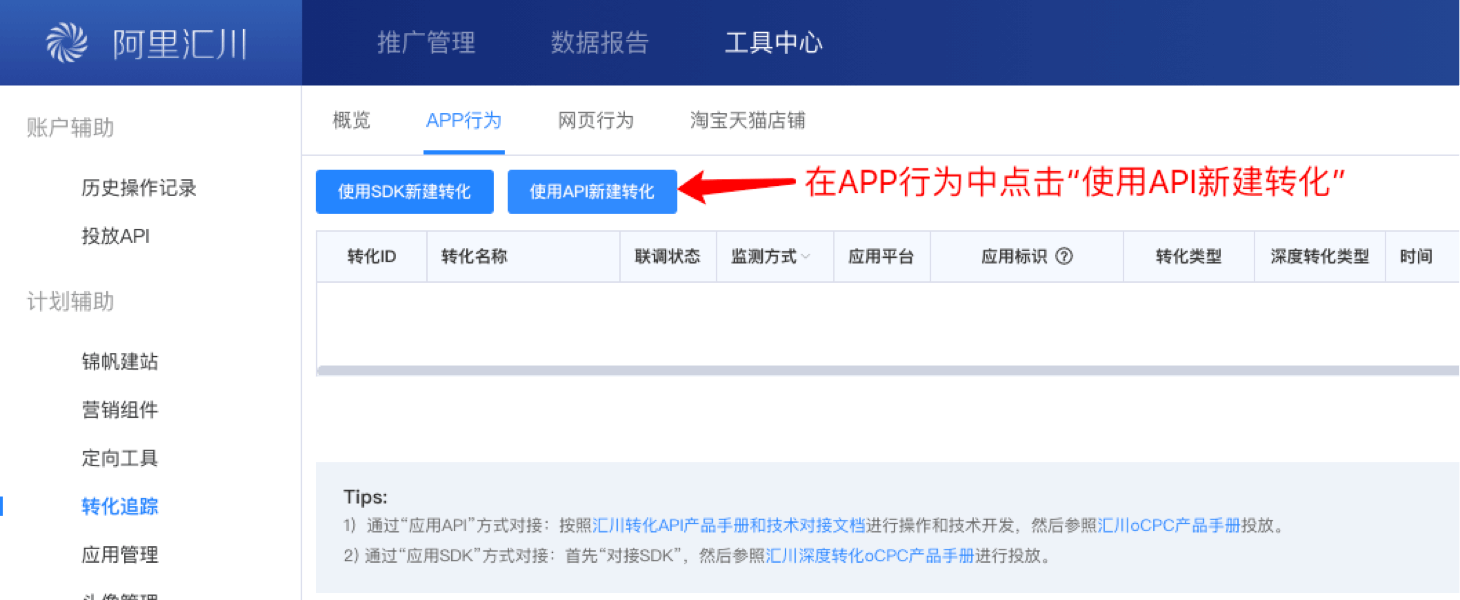Switch to the 概览 tab

pyautogui.click(x=352, y=121)
